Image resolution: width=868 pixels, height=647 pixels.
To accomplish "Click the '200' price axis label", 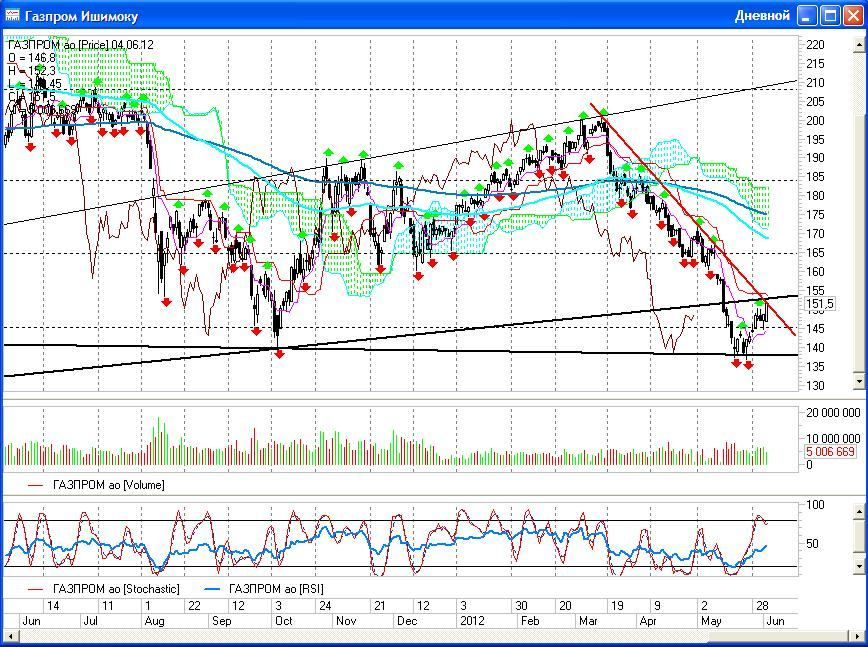I will click(x=815, y=121).
